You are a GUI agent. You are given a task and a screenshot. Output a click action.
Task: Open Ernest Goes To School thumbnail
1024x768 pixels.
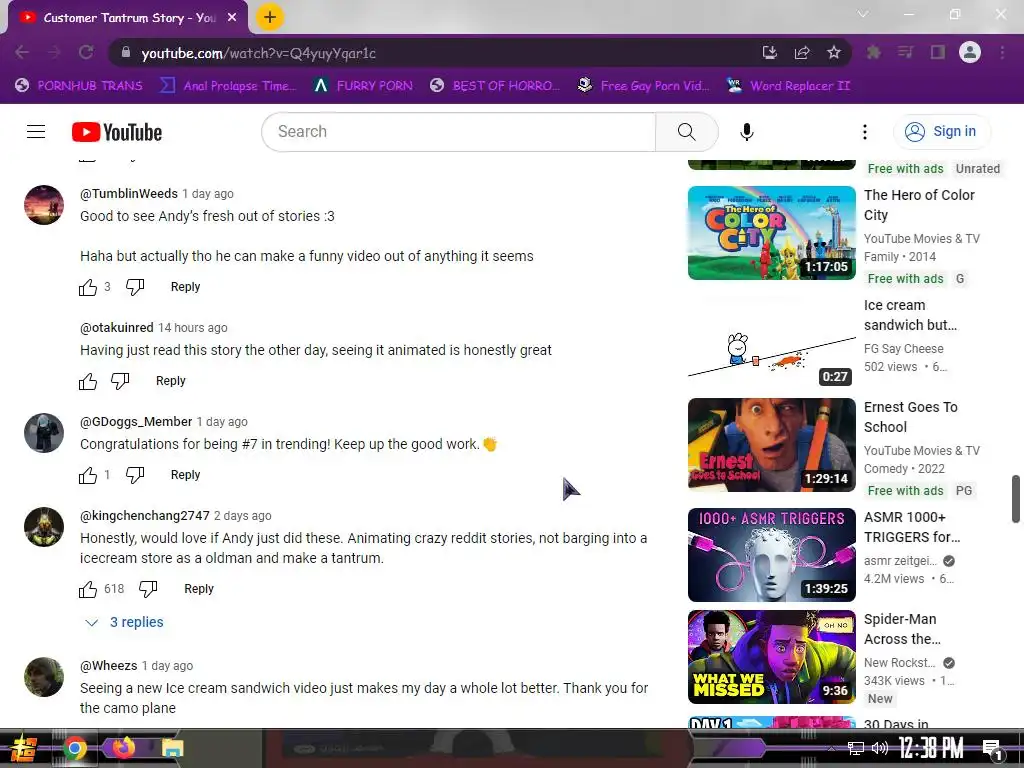[x=771, y=445]
